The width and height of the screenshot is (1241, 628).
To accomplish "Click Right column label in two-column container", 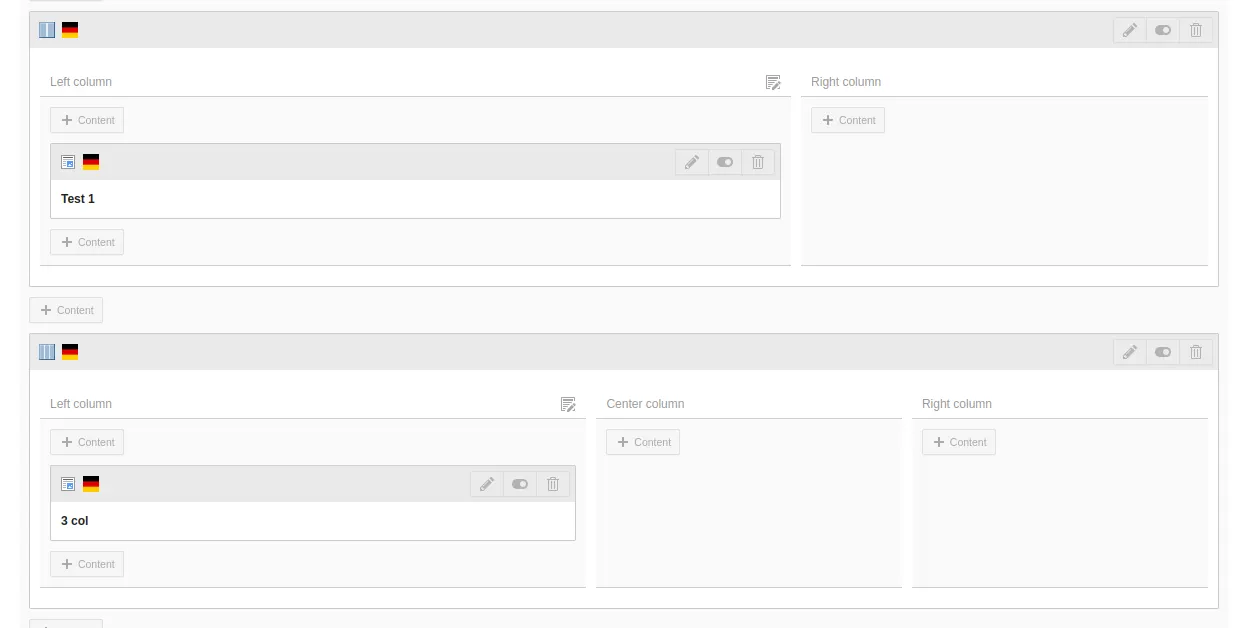I will [x=846, y=82].
